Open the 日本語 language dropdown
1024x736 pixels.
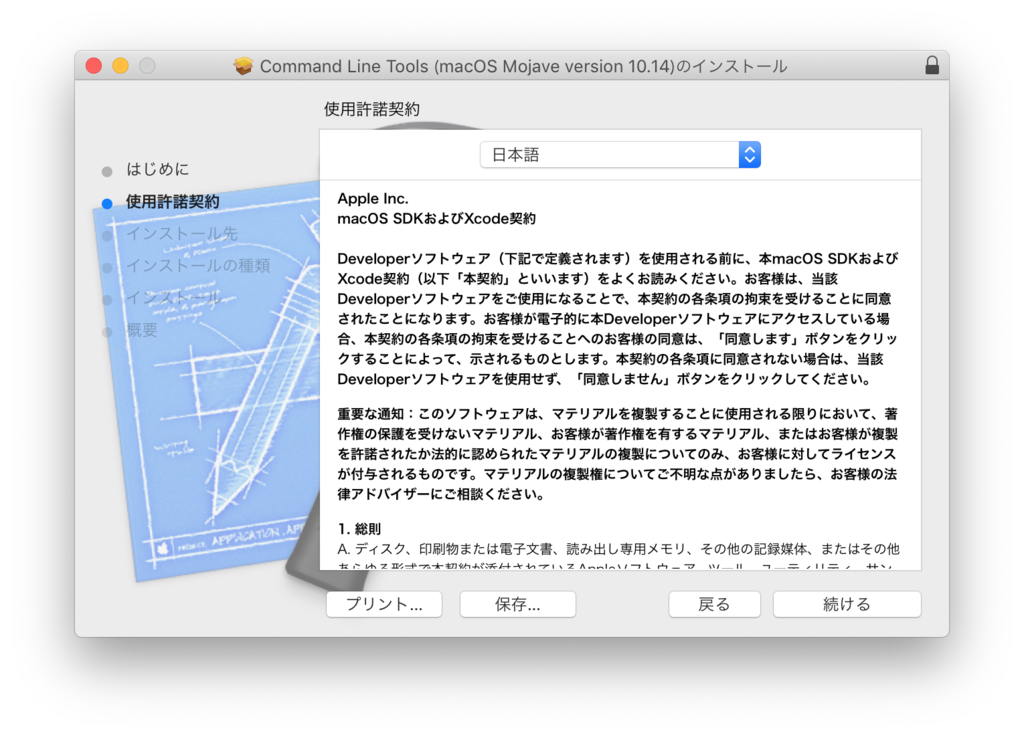click(x=620, y=155)
